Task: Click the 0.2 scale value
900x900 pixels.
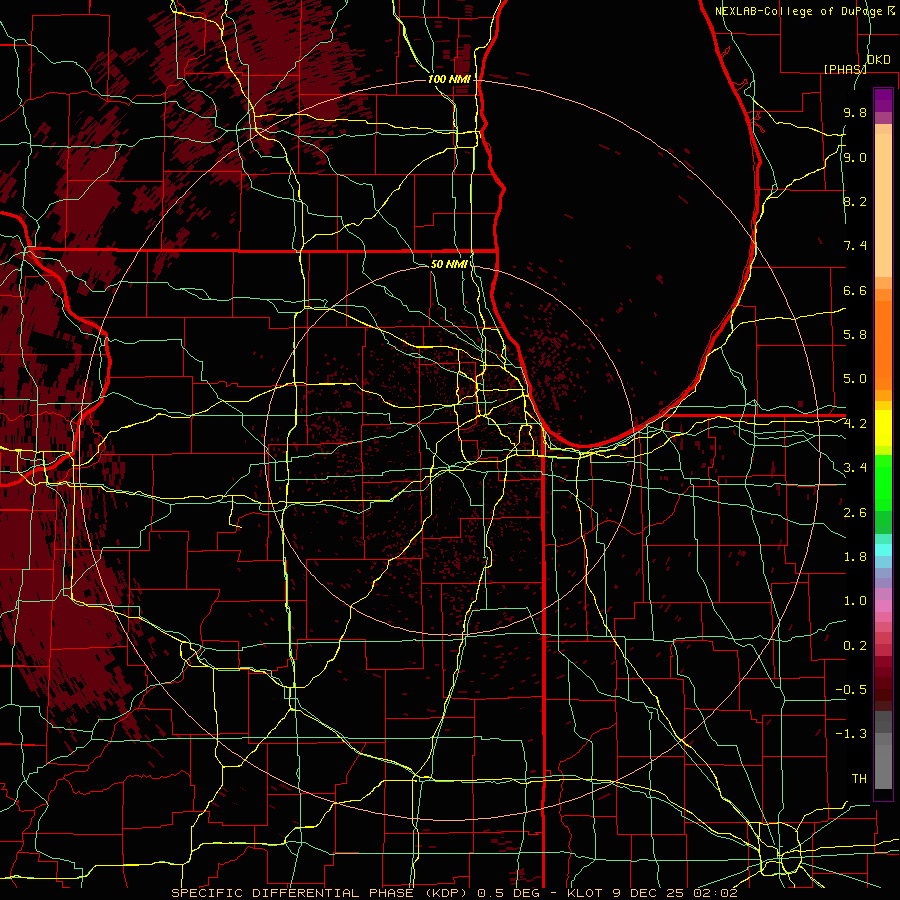Action: [855, 646]
